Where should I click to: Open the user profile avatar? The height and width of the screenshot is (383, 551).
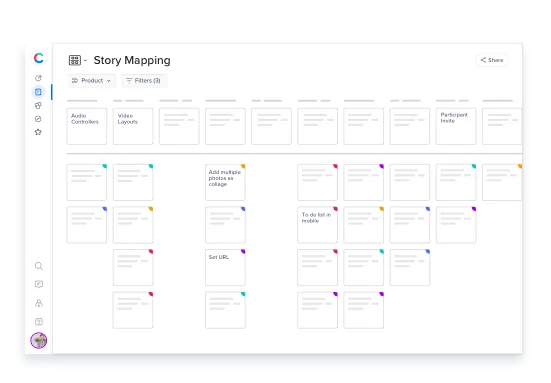coord(39,340)
